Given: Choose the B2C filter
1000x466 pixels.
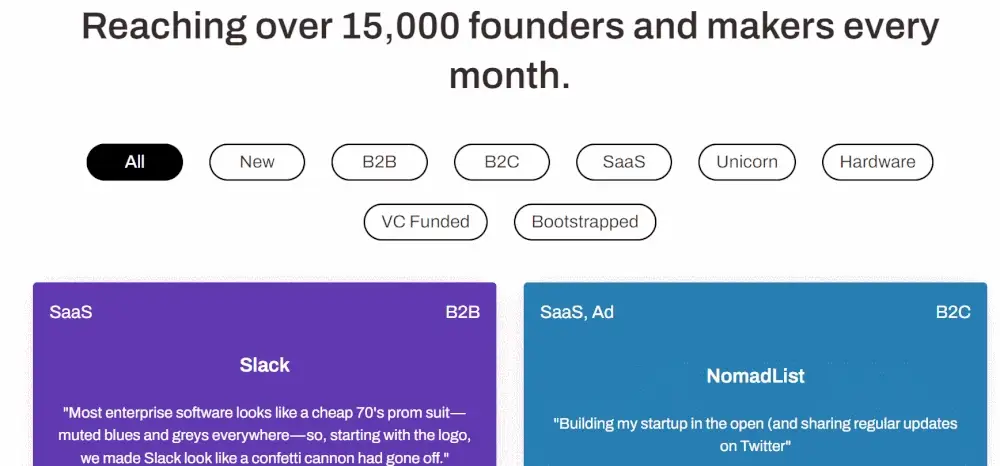Looking at the screenshot, I should pyautogui.click(x=502, y=162).
